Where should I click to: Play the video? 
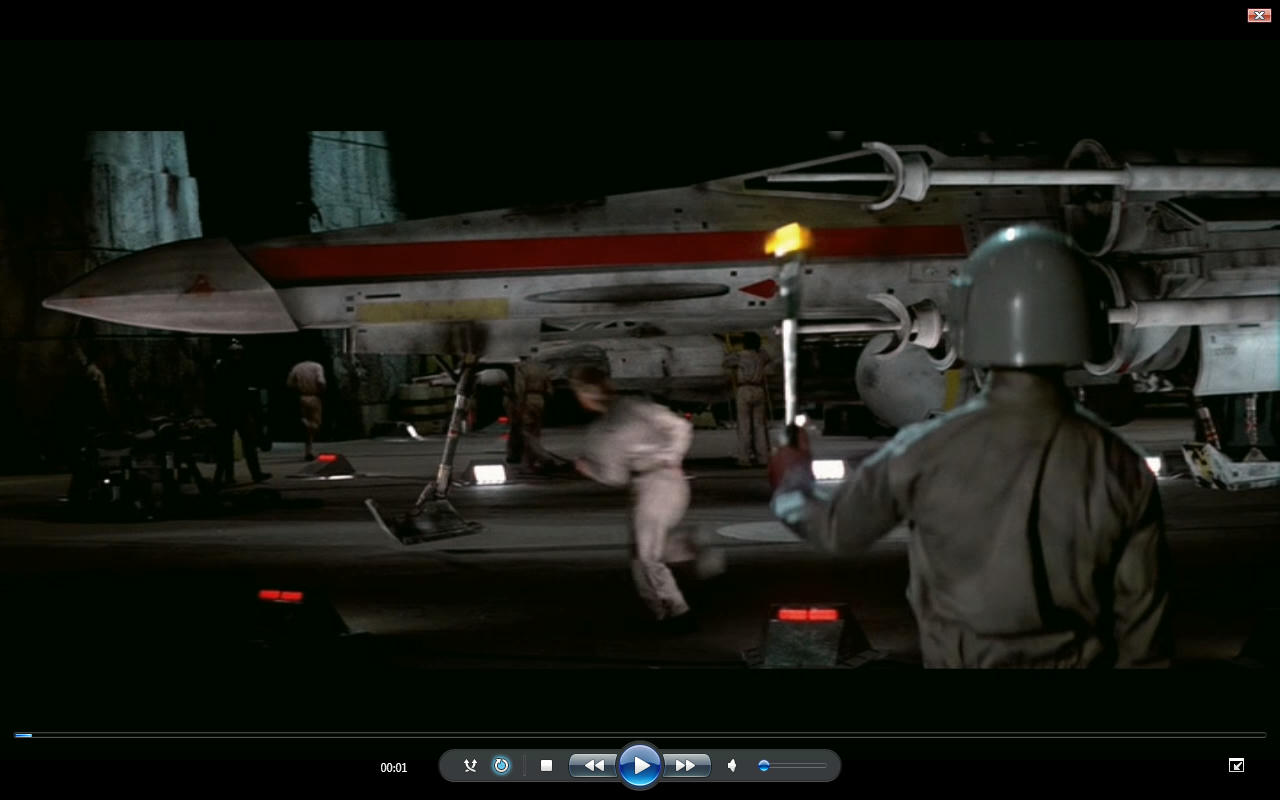(x=640, y=766)
